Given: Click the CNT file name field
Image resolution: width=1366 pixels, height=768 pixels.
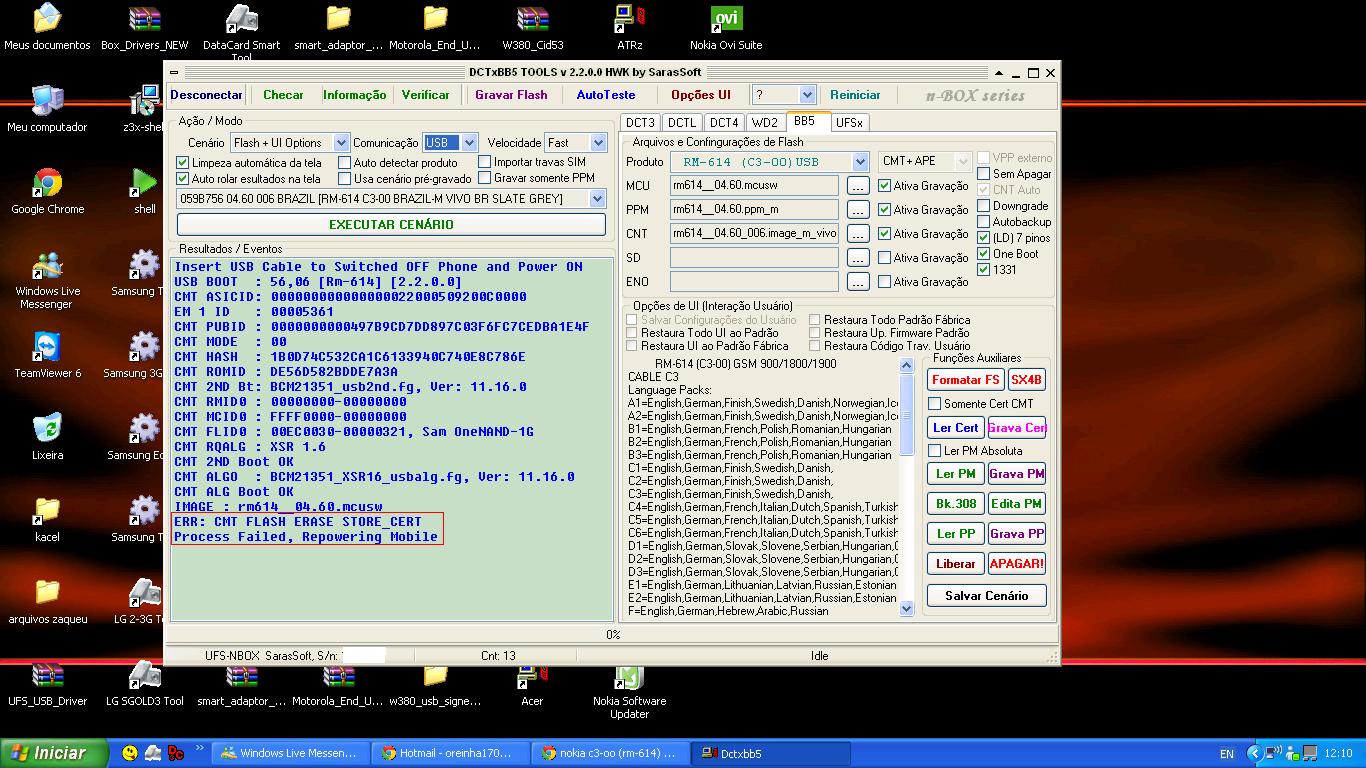Looking at the screenshot, I should (x=754, y=233).
